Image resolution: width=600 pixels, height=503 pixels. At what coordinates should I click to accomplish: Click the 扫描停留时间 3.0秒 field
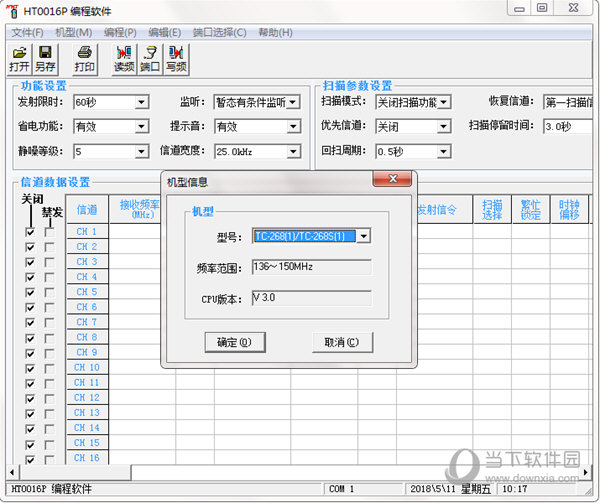click(x=568, y=126)
